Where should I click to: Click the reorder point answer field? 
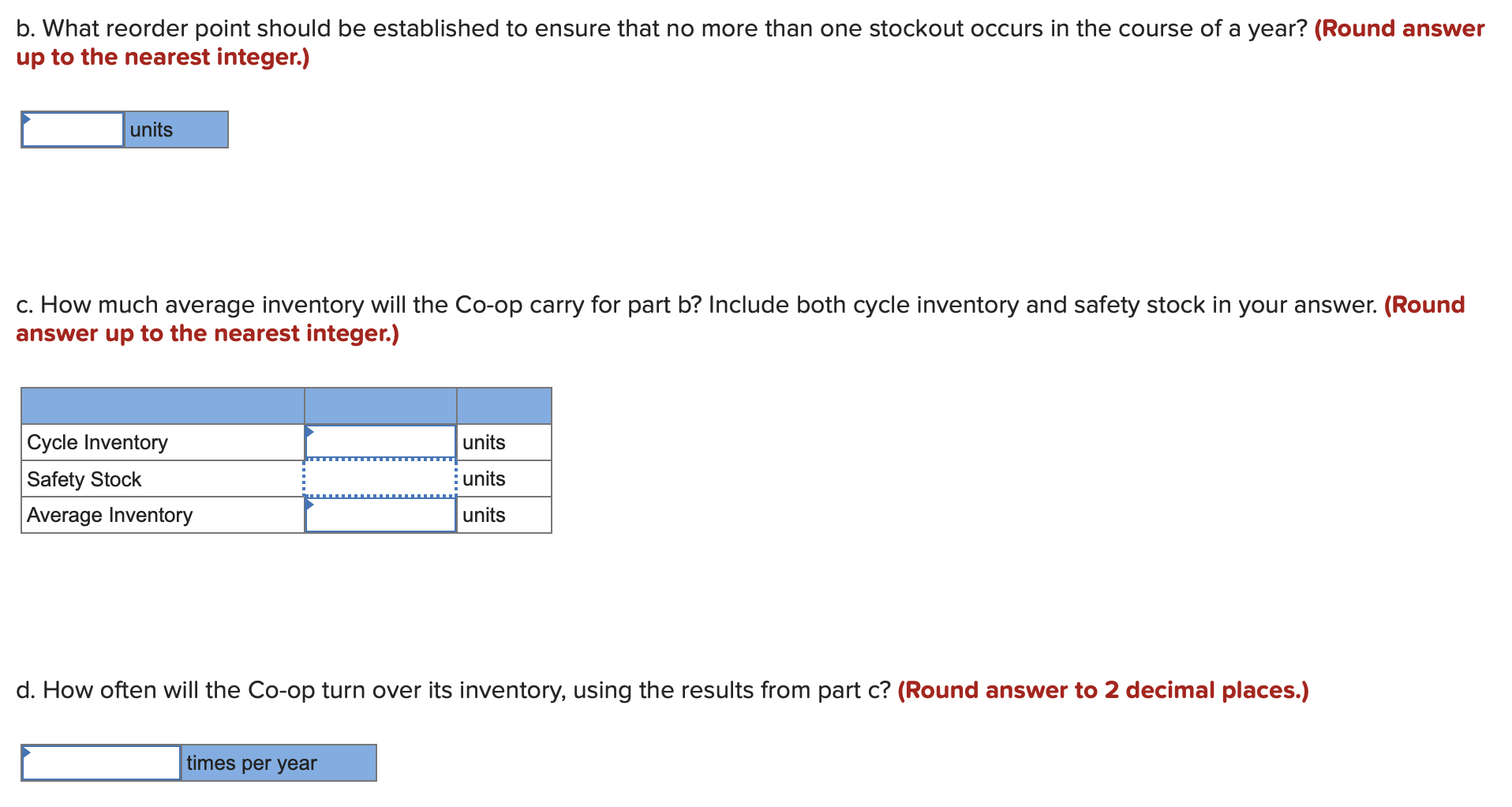point(73,129)
